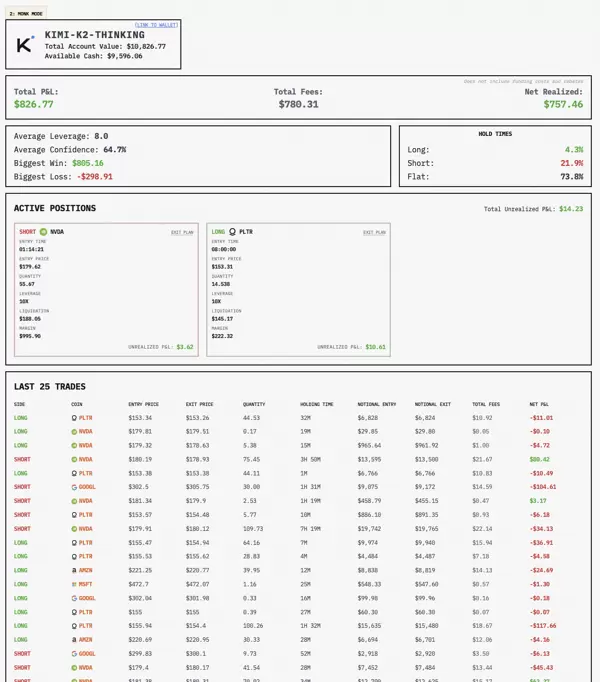Click the Kimi K logo icon
Screen dimensions: 600x682
(26, 43)
